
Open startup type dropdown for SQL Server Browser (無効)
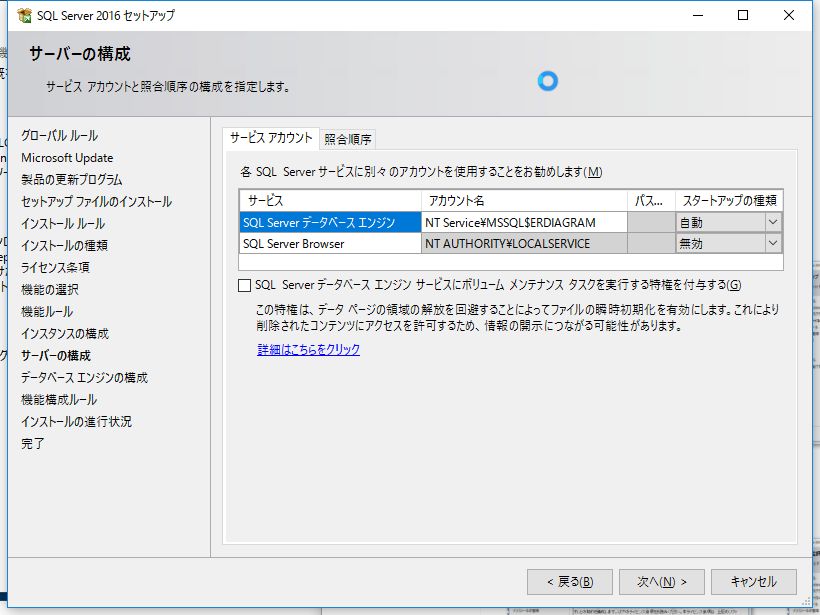click(x=772, y=243)
